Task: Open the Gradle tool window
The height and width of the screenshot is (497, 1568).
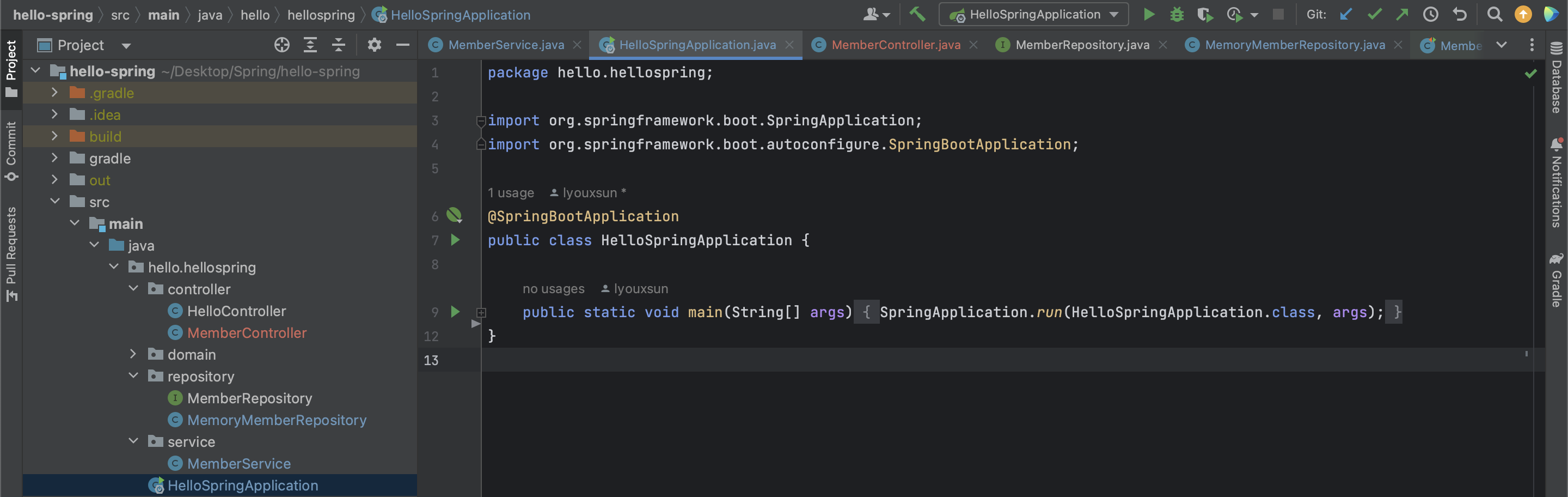Action: tap(1557, 280)
